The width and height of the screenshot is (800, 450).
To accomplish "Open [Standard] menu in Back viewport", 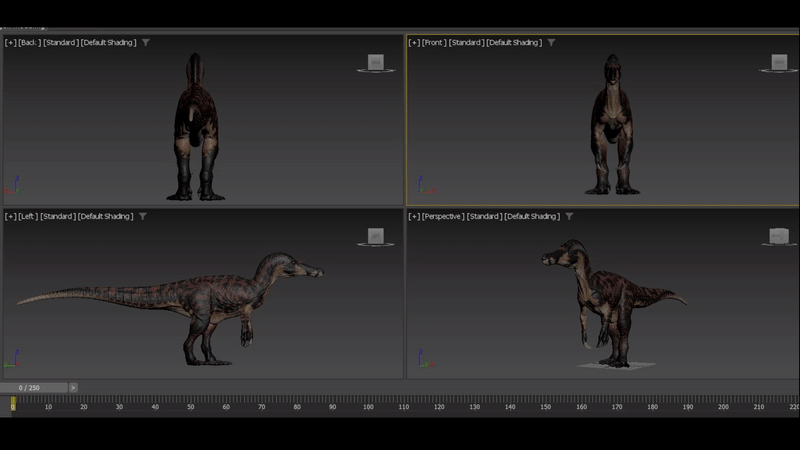I will [x=61, y=42].
